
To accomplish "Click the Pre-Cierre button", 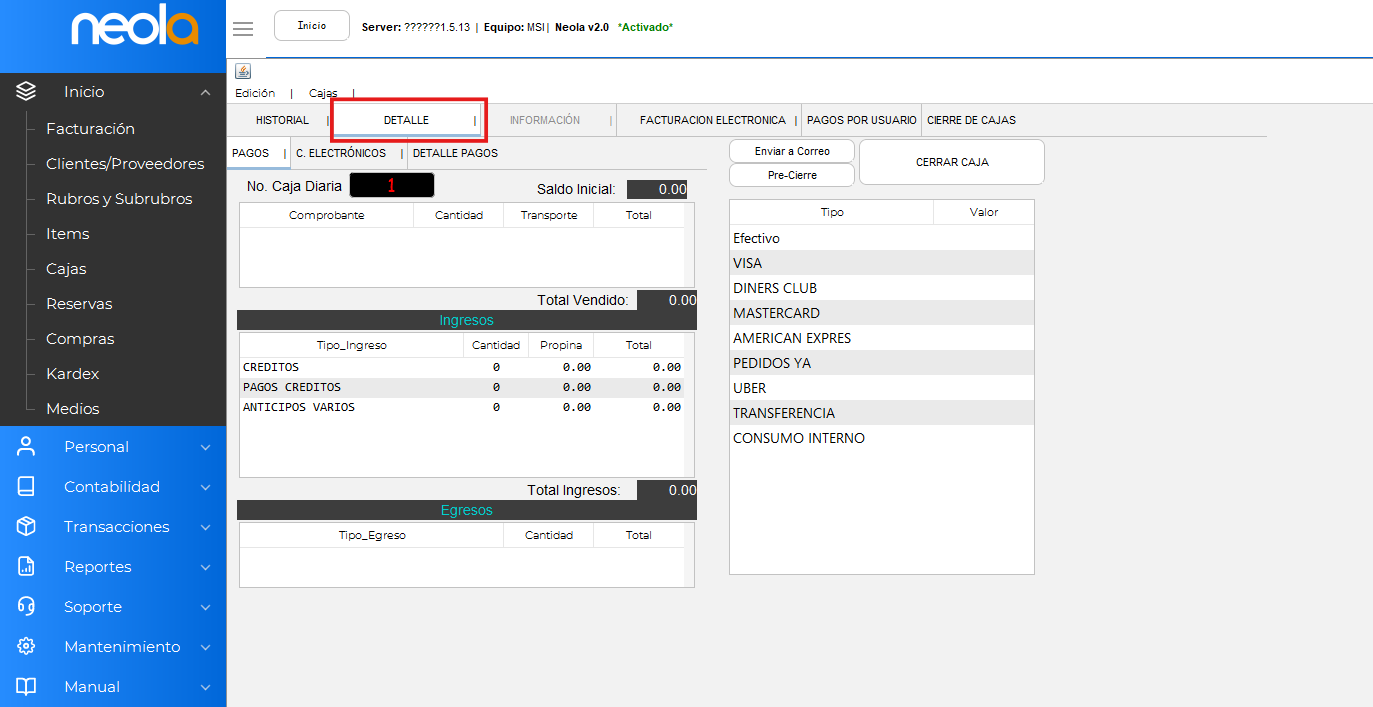I will (x=792, y=175).
